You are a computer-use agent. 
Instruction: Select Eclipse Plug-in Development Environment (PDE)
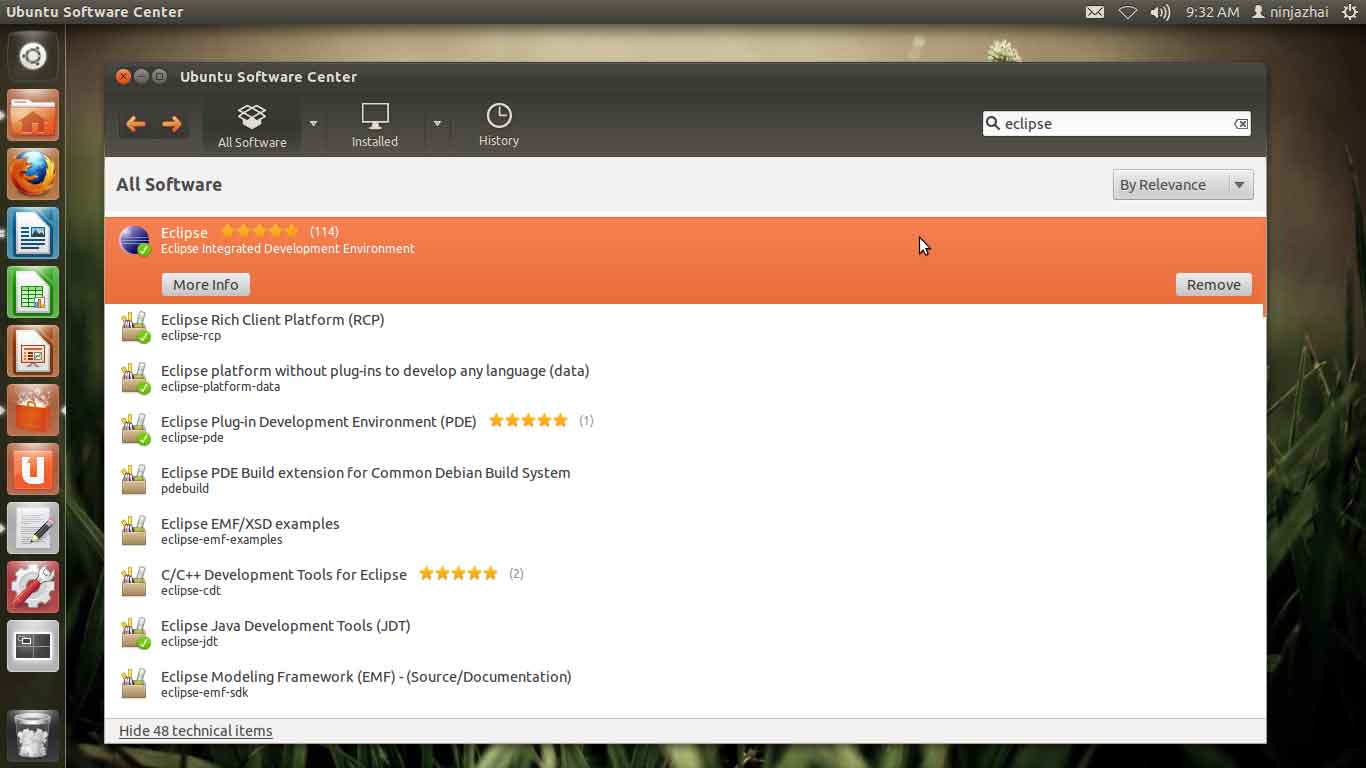tap(685, 430)
